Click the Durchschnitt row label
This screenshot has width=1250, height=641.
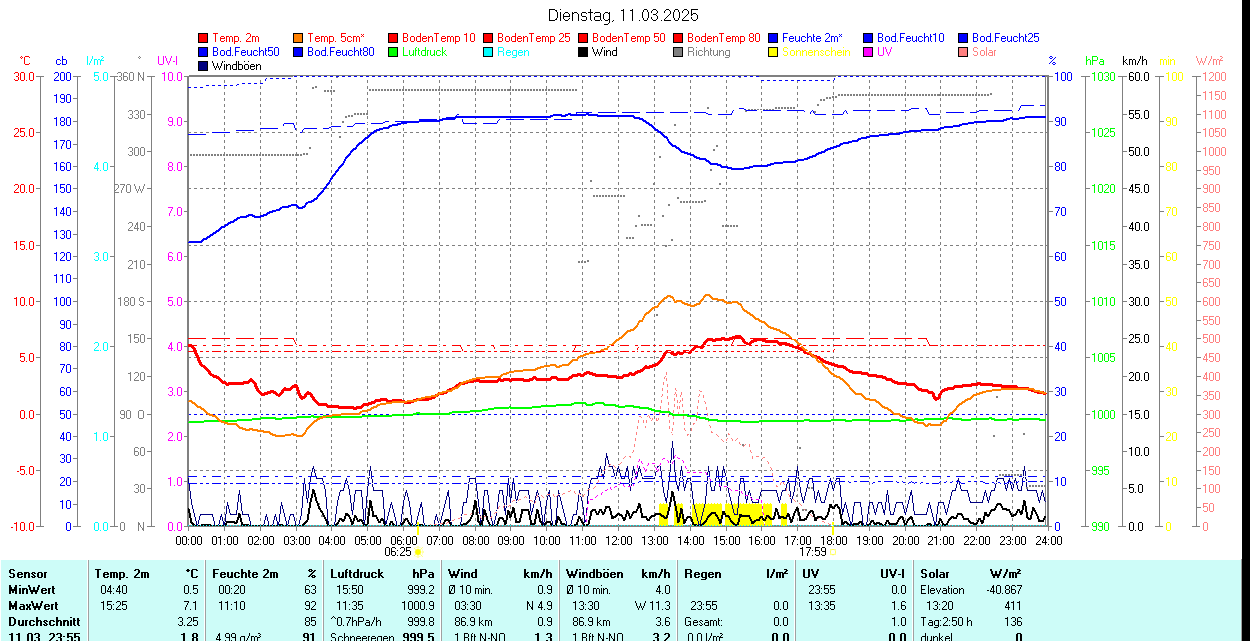click(x=43, y=622)
